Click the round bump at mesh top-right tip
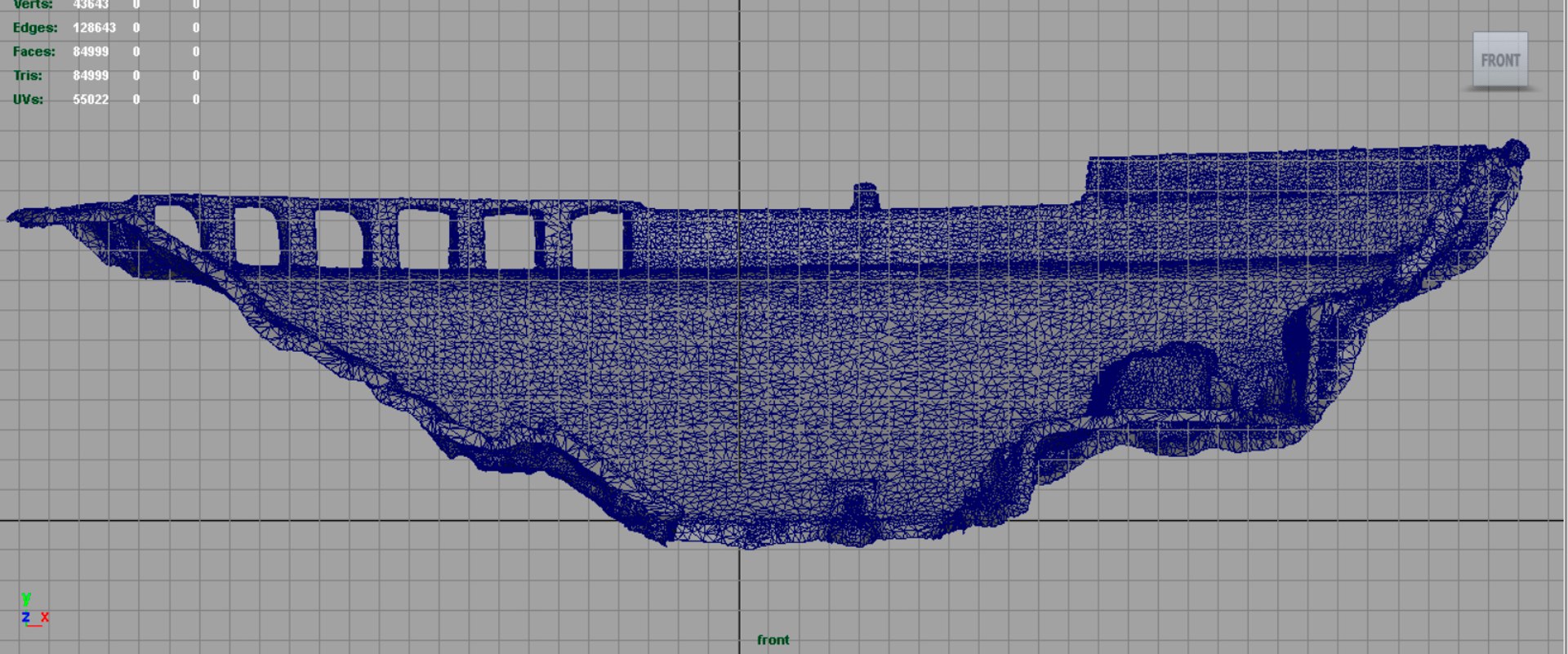Viewport: 1568px width, 654px height. click(x=1516, y=152)
